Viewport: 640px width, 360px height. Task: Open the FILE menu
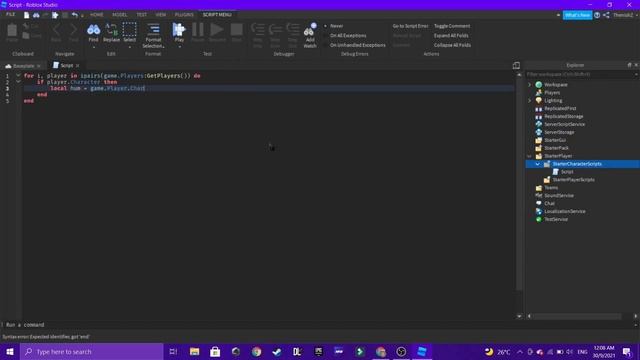[x=10, y=14]
